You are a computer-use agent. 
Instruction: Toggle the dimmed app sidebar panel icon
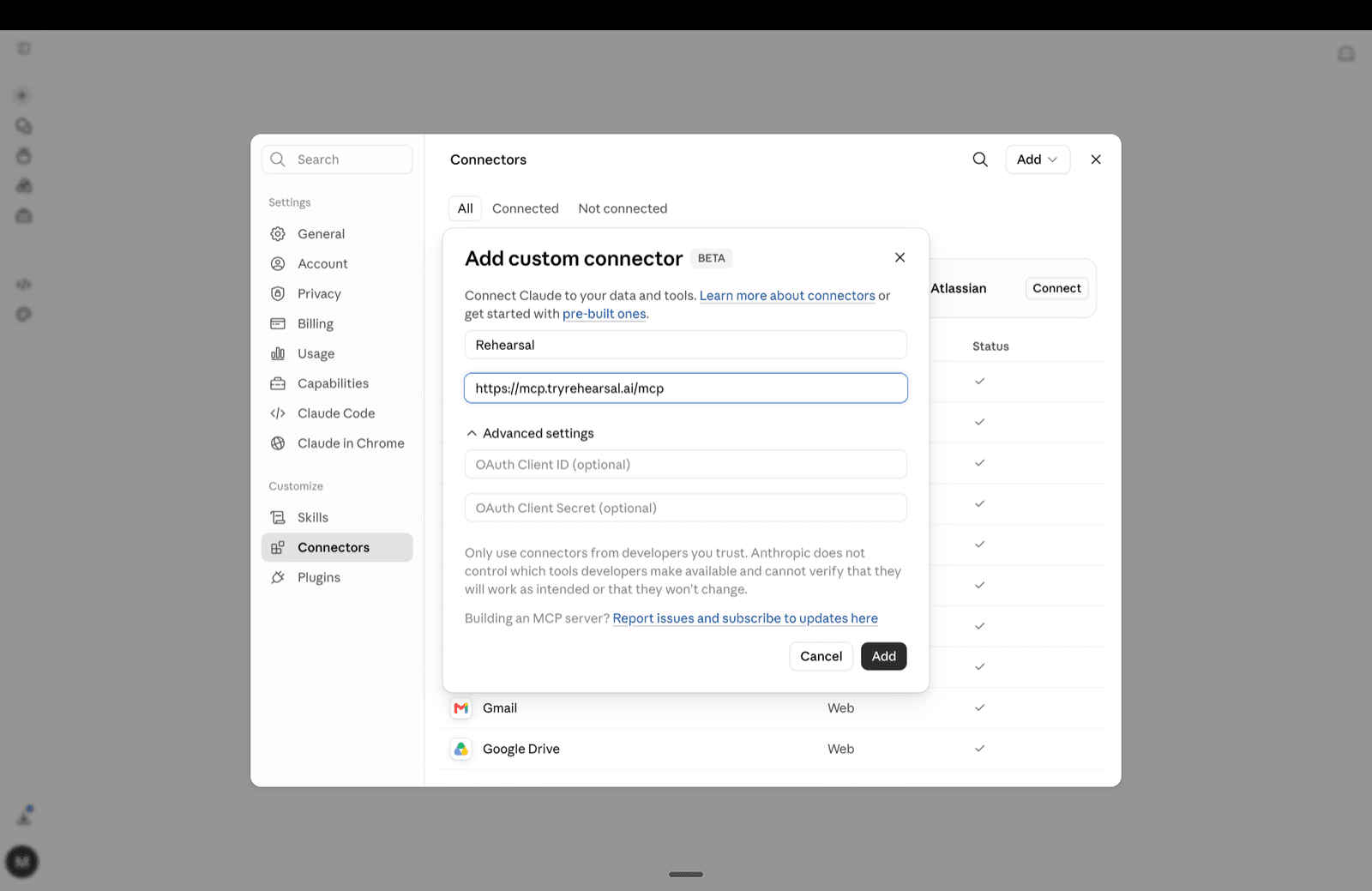coord(24,49)
